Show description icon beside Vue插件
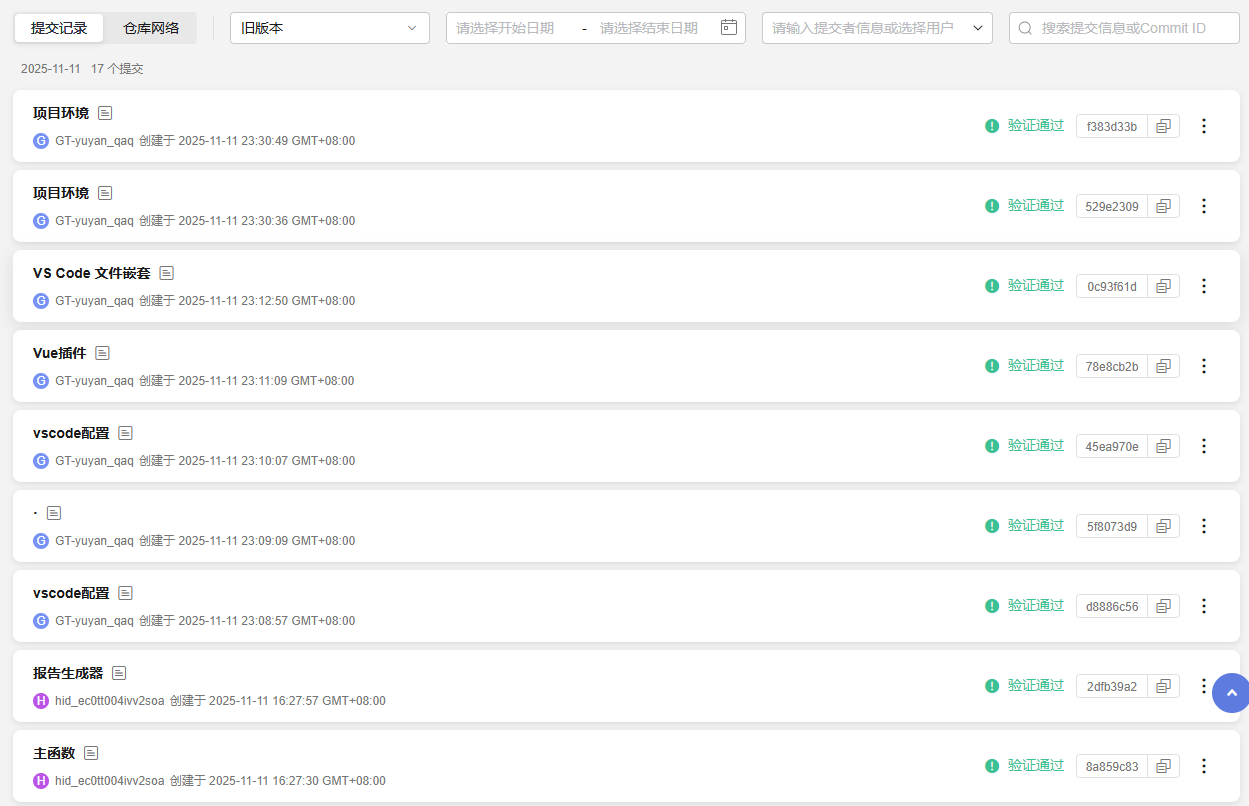The height and width of the screenshot is (806, 1249). [102, 353]
